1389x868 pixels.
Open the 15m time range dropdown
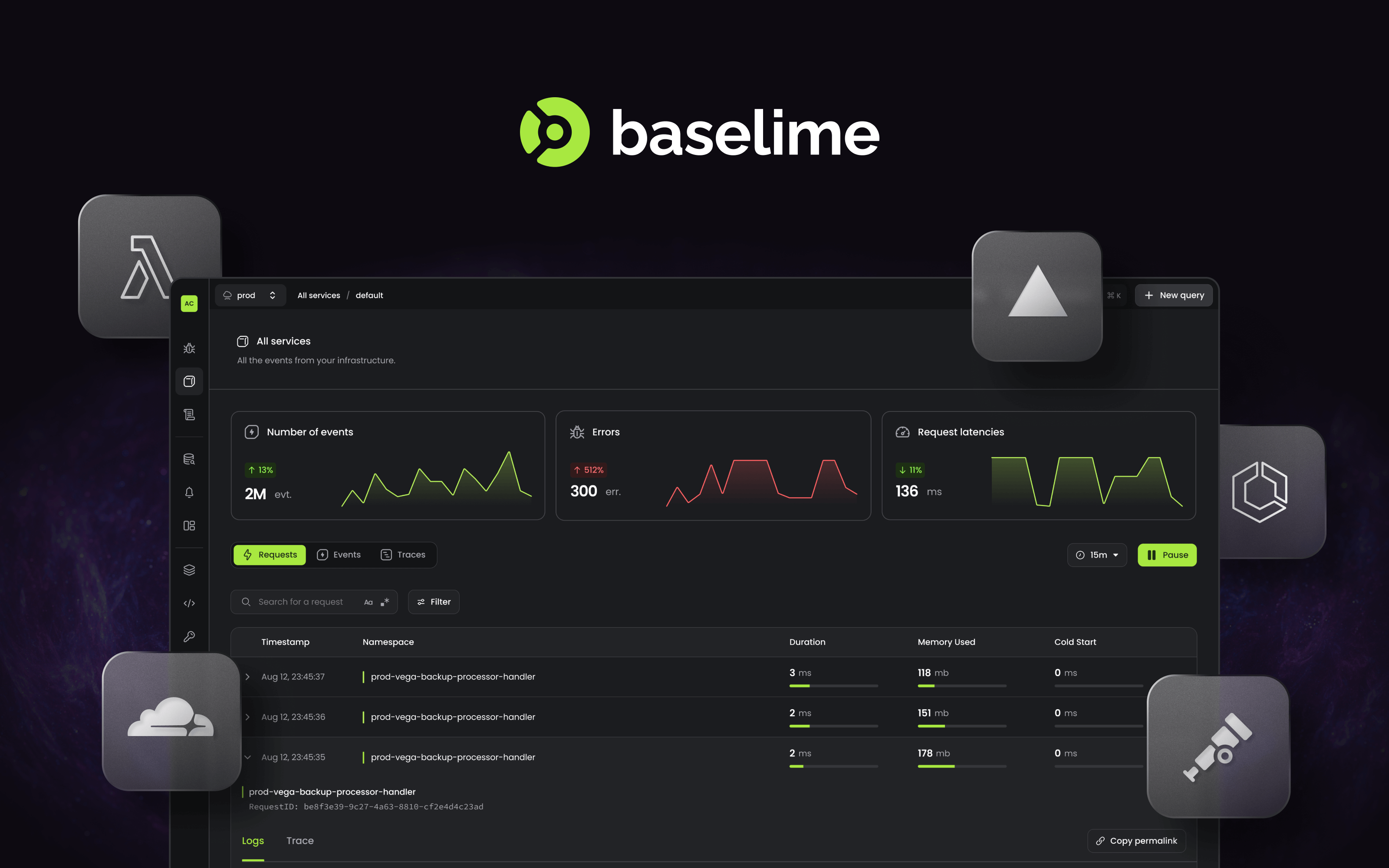(x=1097, y=555)
